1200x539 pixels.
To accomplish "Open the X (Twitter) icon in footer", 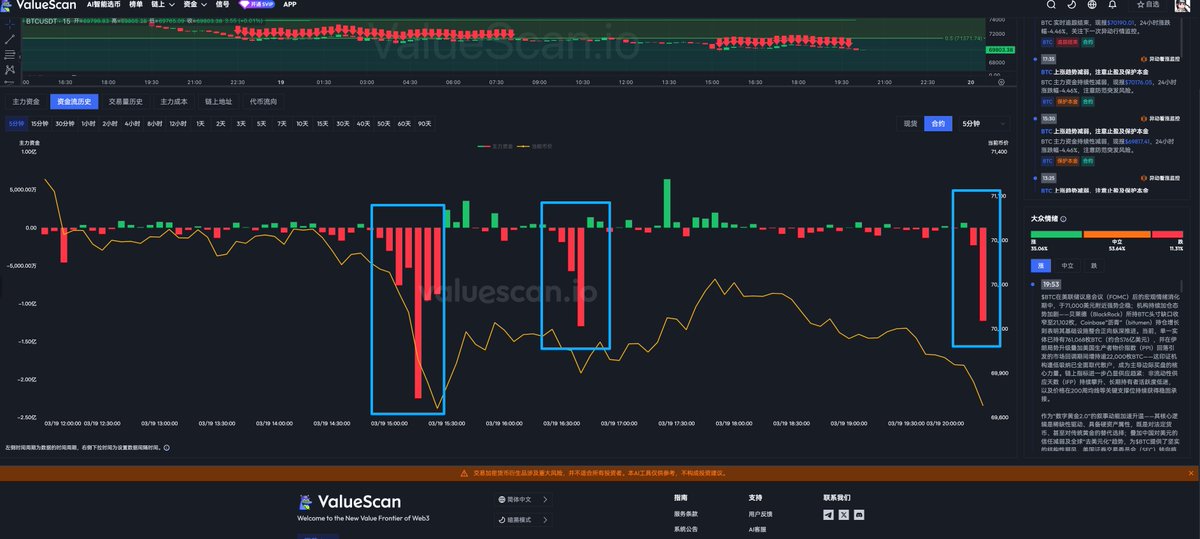I will click(x=844, y=514).
